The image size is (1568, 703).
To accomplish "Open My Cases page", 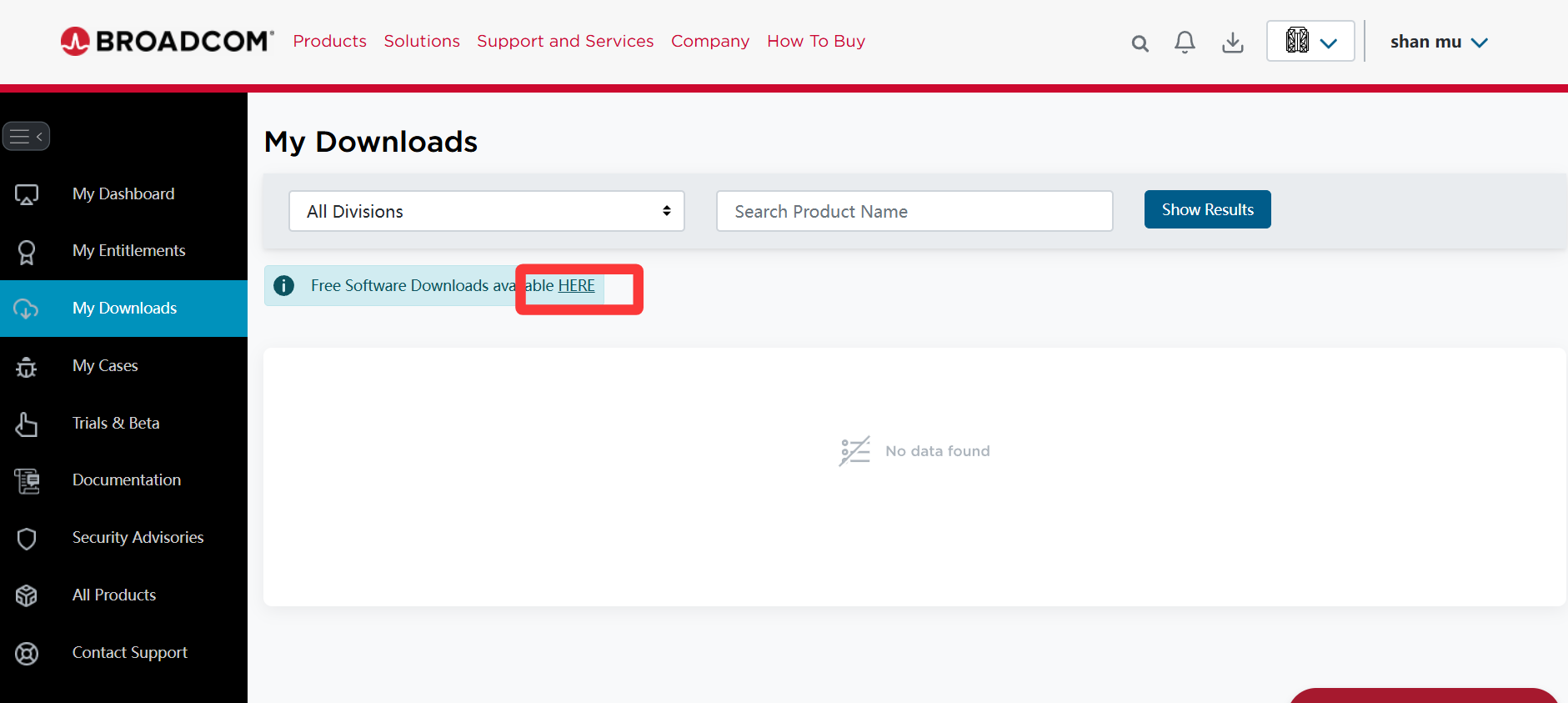I will click(x=123, y=365).
